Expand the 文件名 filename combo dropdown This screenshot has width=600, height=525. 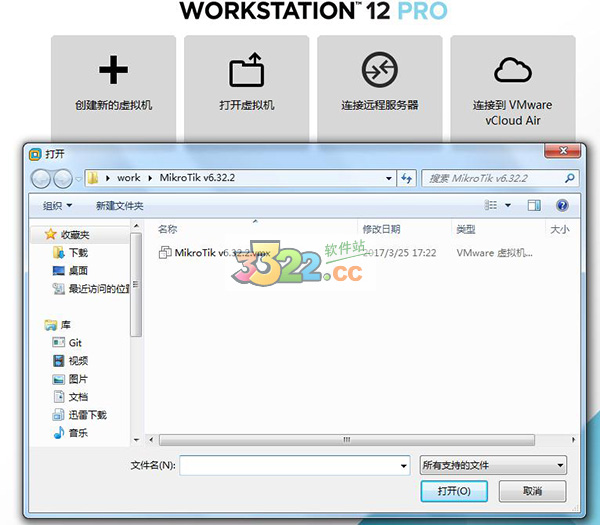click(403, 466)
